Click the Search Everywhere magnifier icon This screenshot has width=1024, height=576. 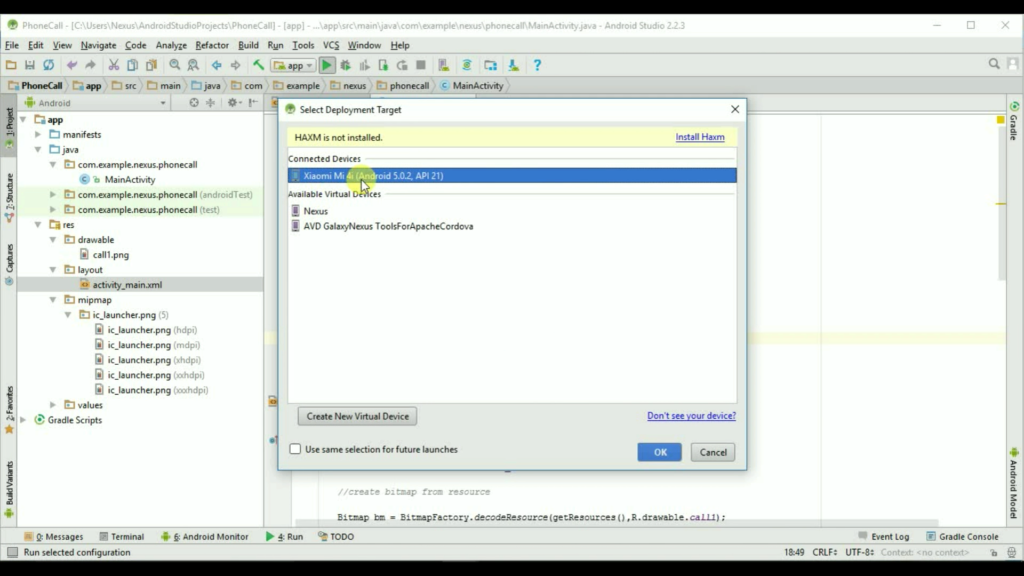pyautogui.click(x=994, y=64)
